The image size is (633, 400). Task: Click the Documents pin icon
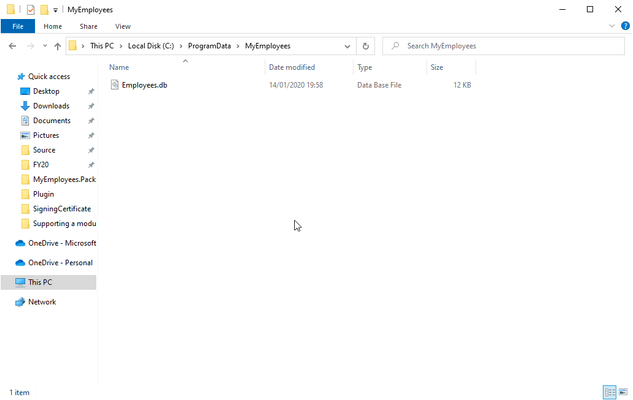(91, 121)
